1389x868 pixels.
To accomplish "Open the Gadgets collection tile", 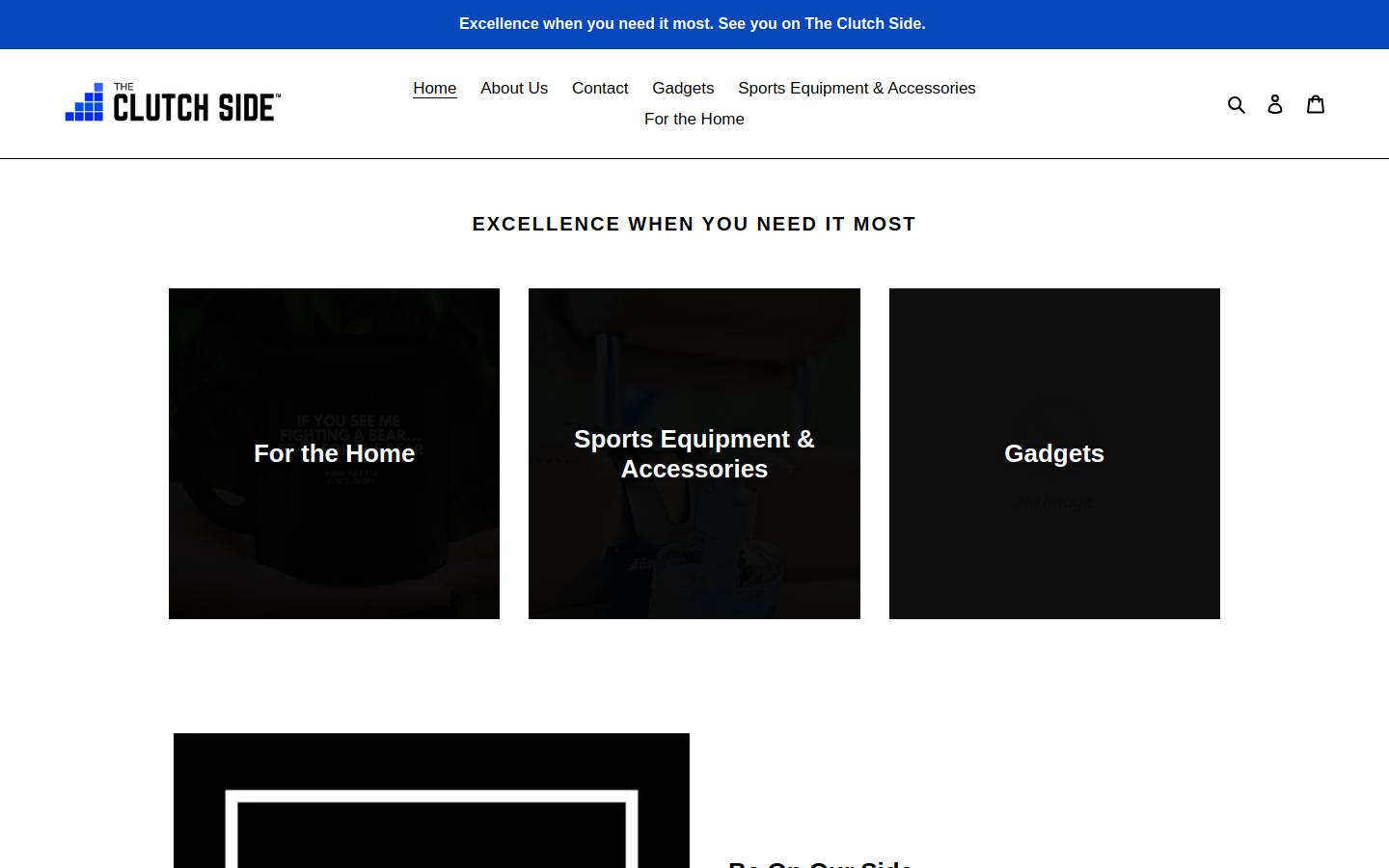I will [1054, 453].
